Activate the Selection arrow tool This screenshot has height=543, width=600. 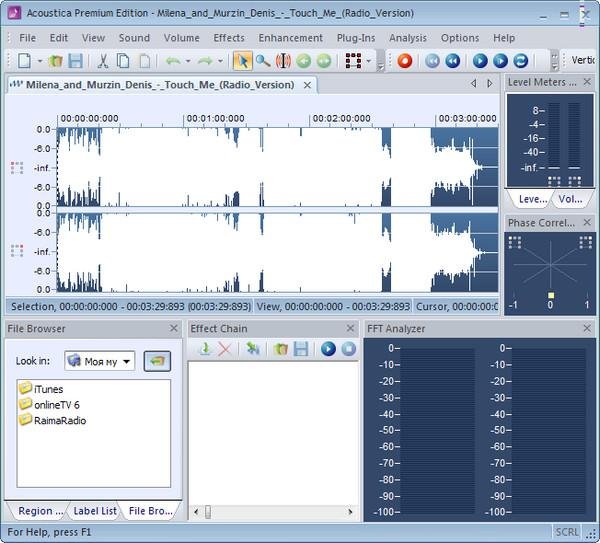pos(243,61)
